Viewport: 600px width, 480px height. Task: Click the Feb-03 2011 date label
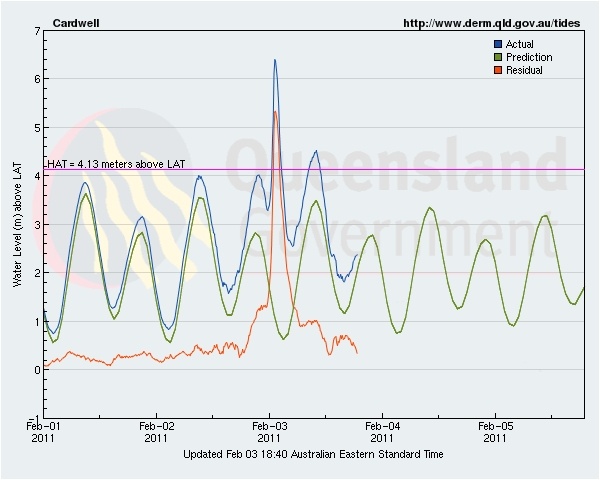click(269, 432)
